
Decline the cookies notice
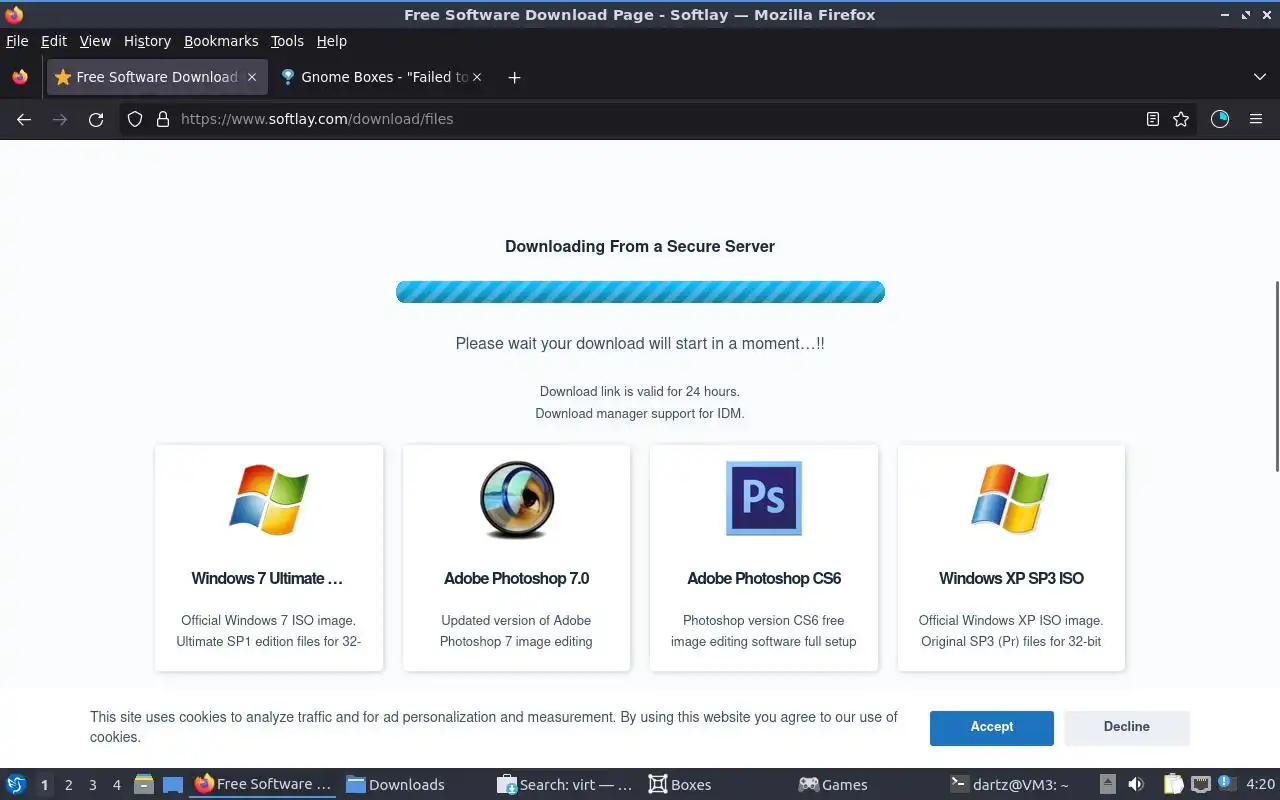pos(1127,727)
